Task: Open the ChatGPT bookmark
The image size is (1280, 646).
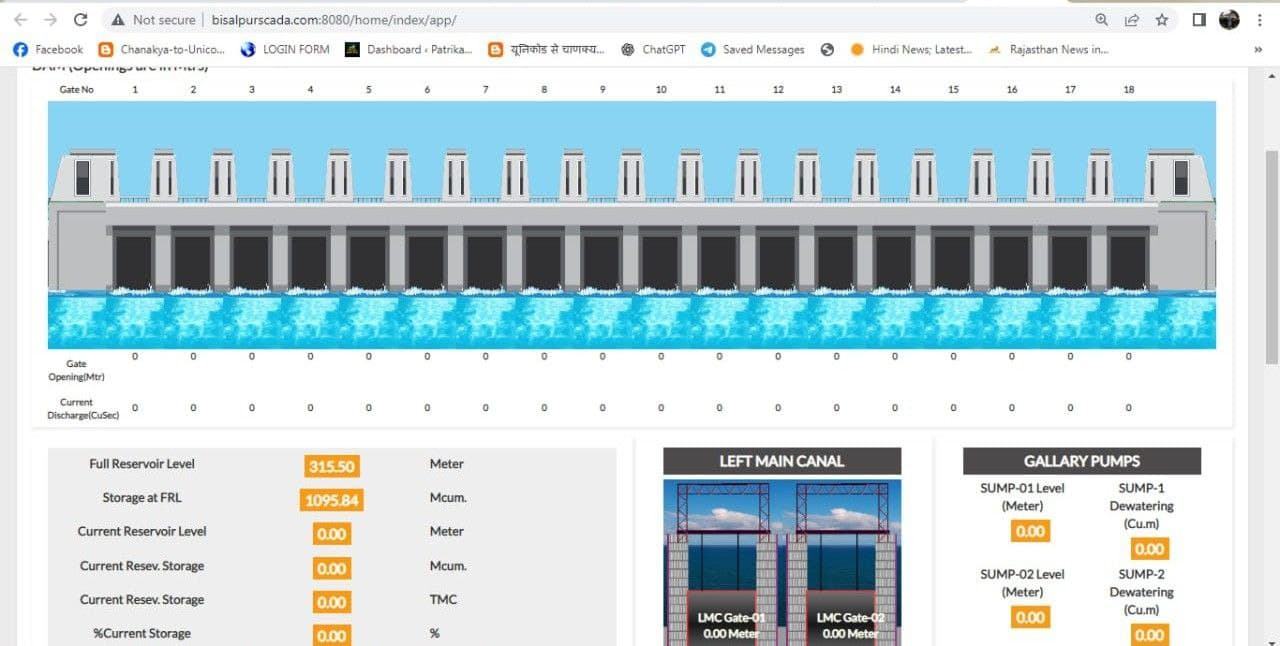Action: [653, 49]
